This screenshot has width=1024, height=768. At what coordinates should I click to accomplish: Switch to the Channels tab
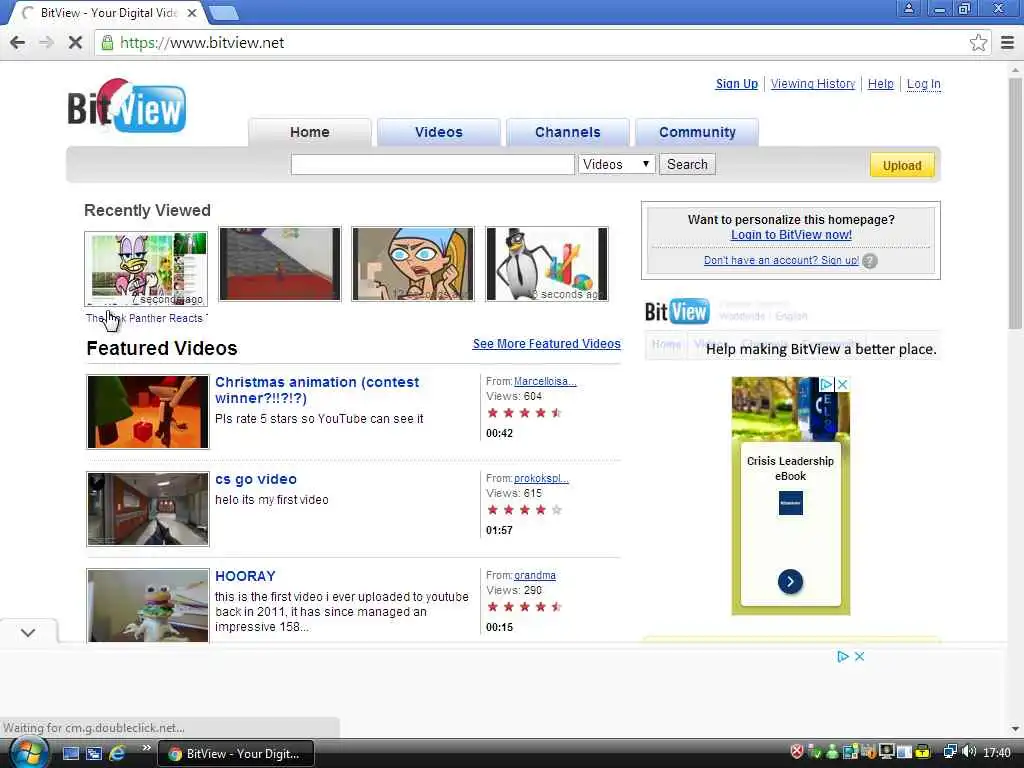coord(568,132)
